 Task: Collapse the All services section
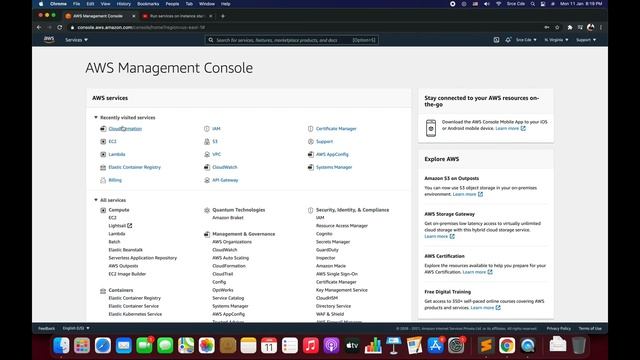point(96,200)
